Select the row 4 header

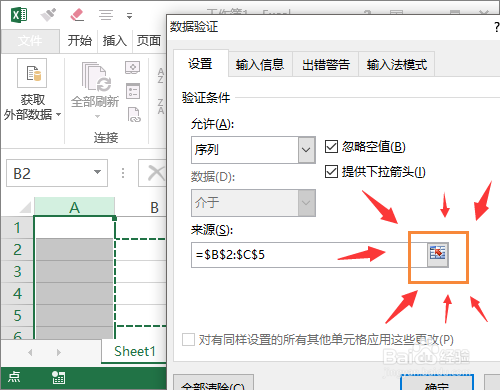coord(17,294)
